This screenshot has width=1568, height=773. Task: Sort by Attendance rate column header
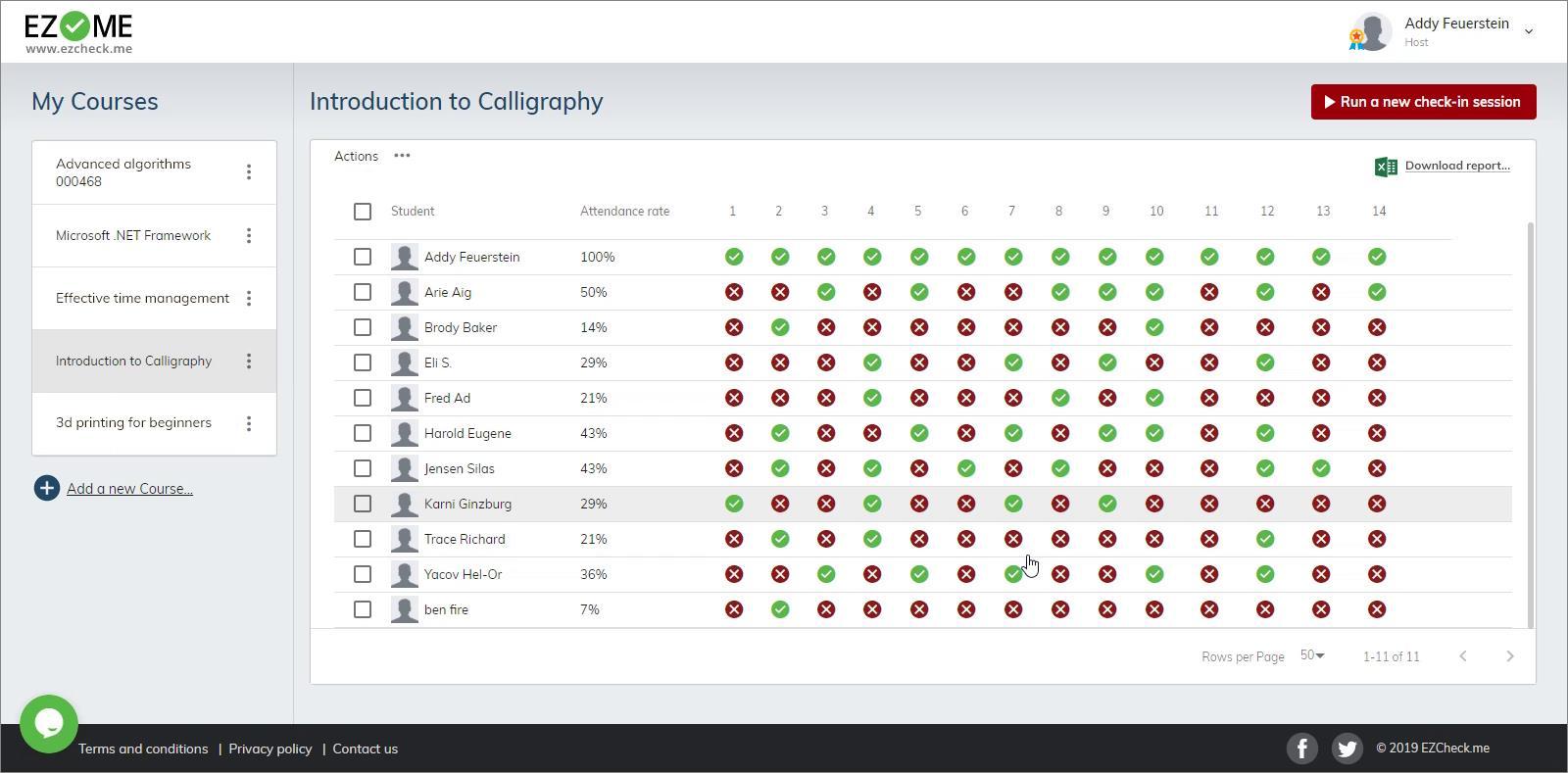(x=624, y=212)
